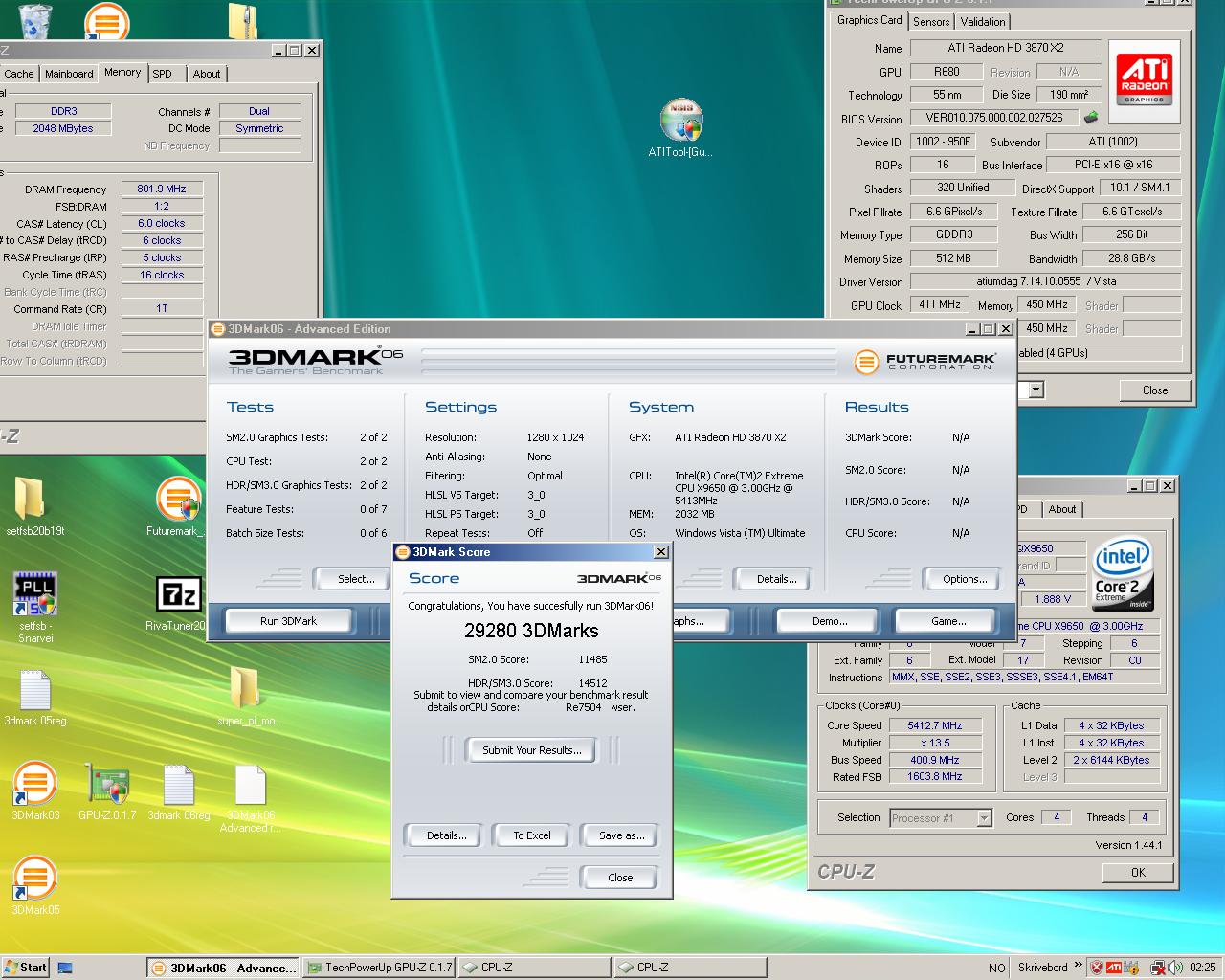Open the Start menu
Viewport: 1225px width, 980px height.
(x=26, y=967)
